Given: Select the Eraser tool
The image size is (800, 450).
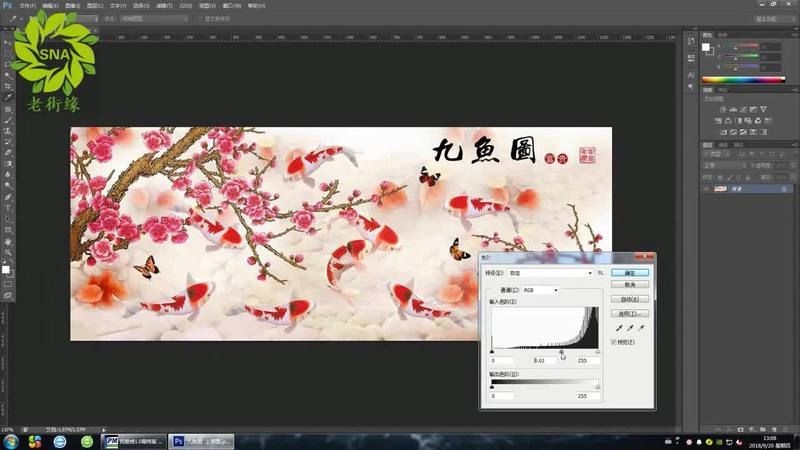Looking at the screenshot, I should coord(8,153).
